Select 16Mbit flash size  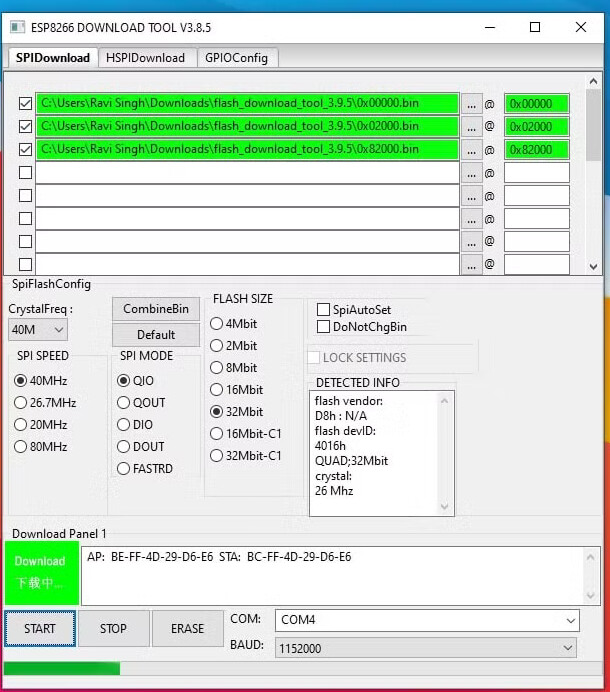(x=216, y=390)
